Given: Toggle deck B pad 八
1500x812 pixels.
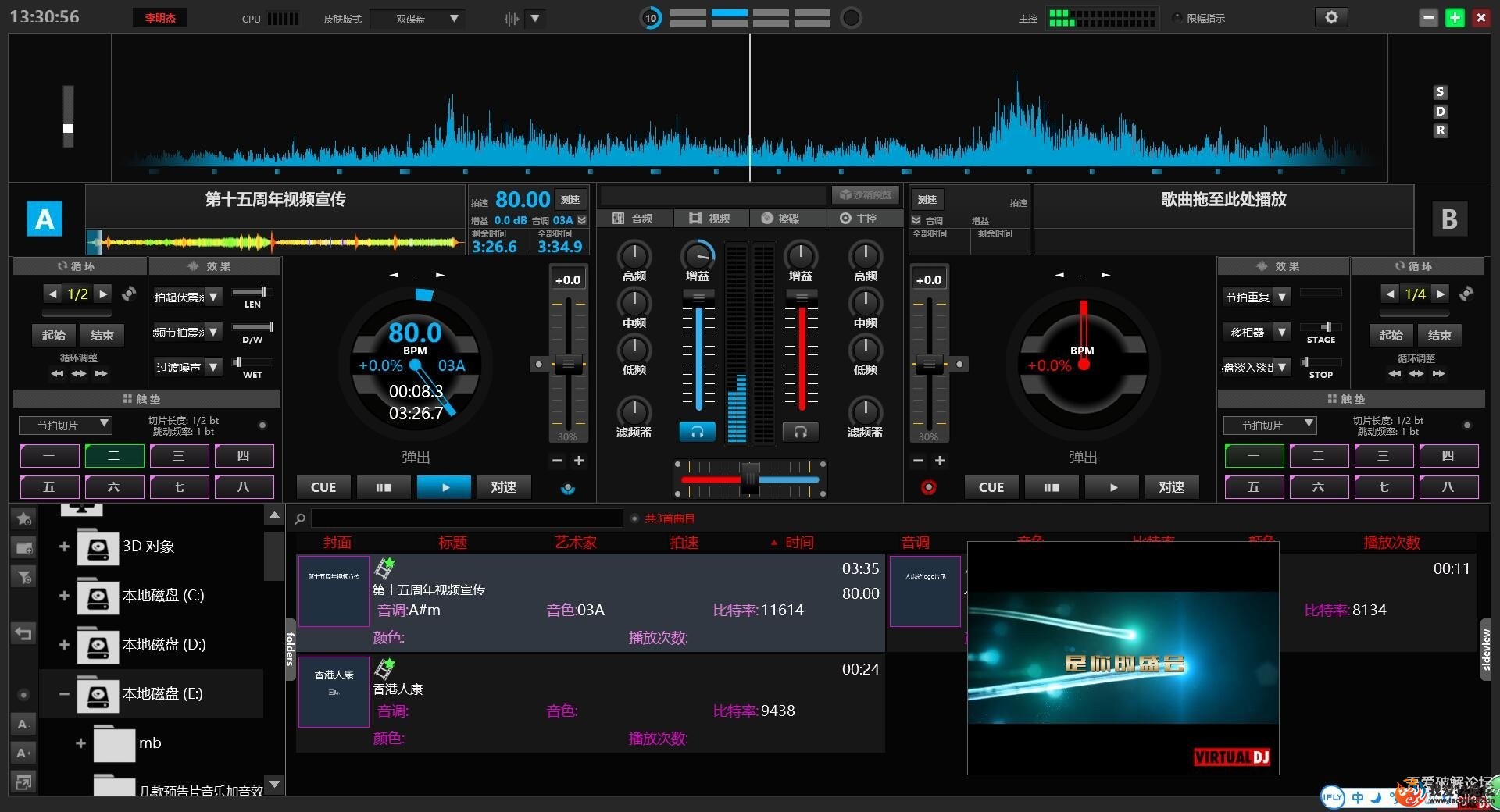Looking at the screenshot, I should tap(1448, 487).
